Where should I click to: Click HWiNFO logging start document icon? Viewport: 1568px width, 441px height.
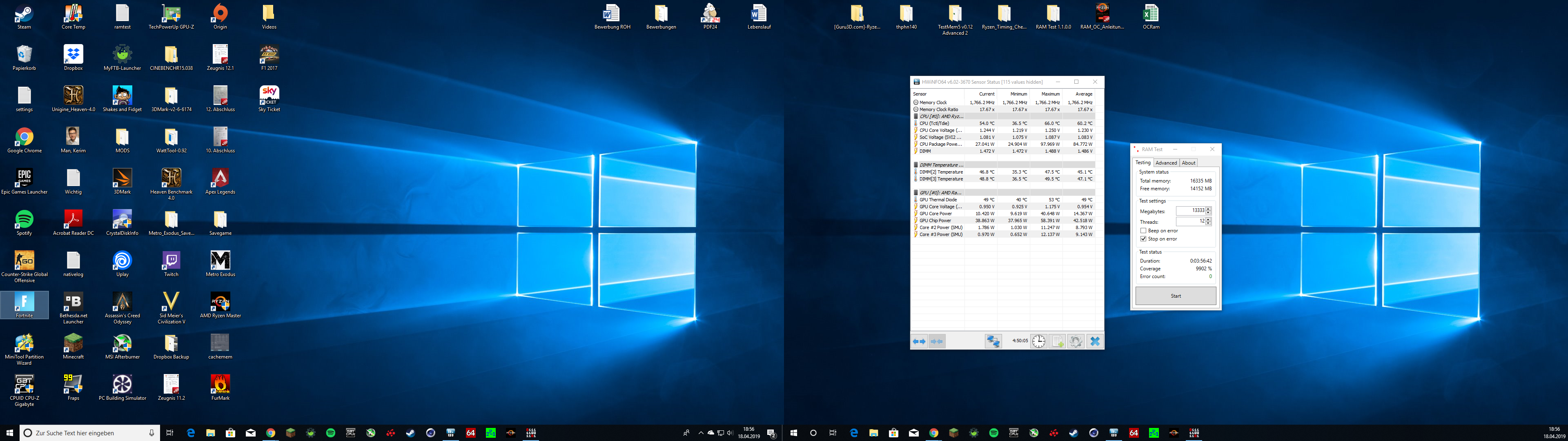coord(1057,342)
